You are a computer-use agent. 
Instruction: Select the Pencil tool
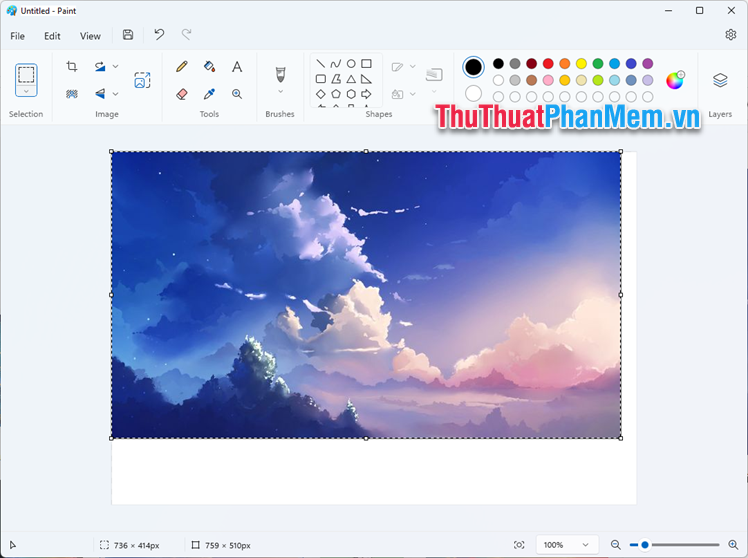(x=182, y=66)
